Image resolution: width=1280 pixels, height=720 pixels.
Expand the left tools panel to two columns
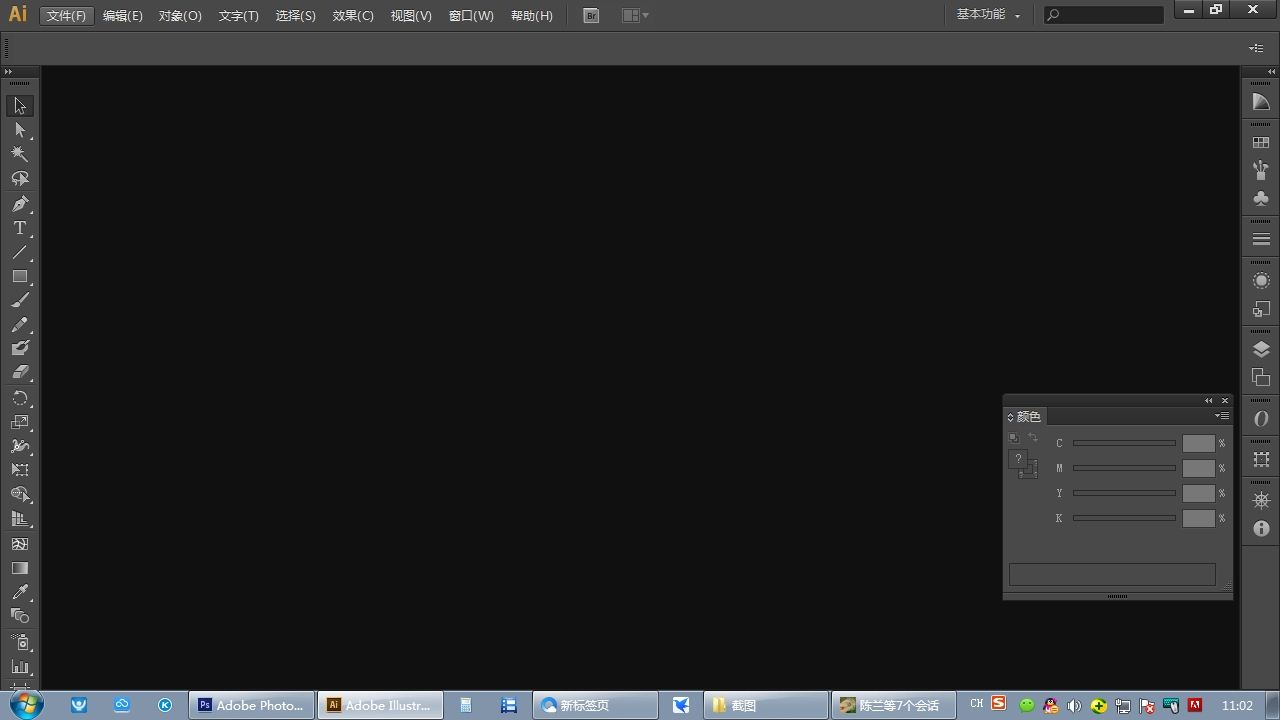point(8,72)
